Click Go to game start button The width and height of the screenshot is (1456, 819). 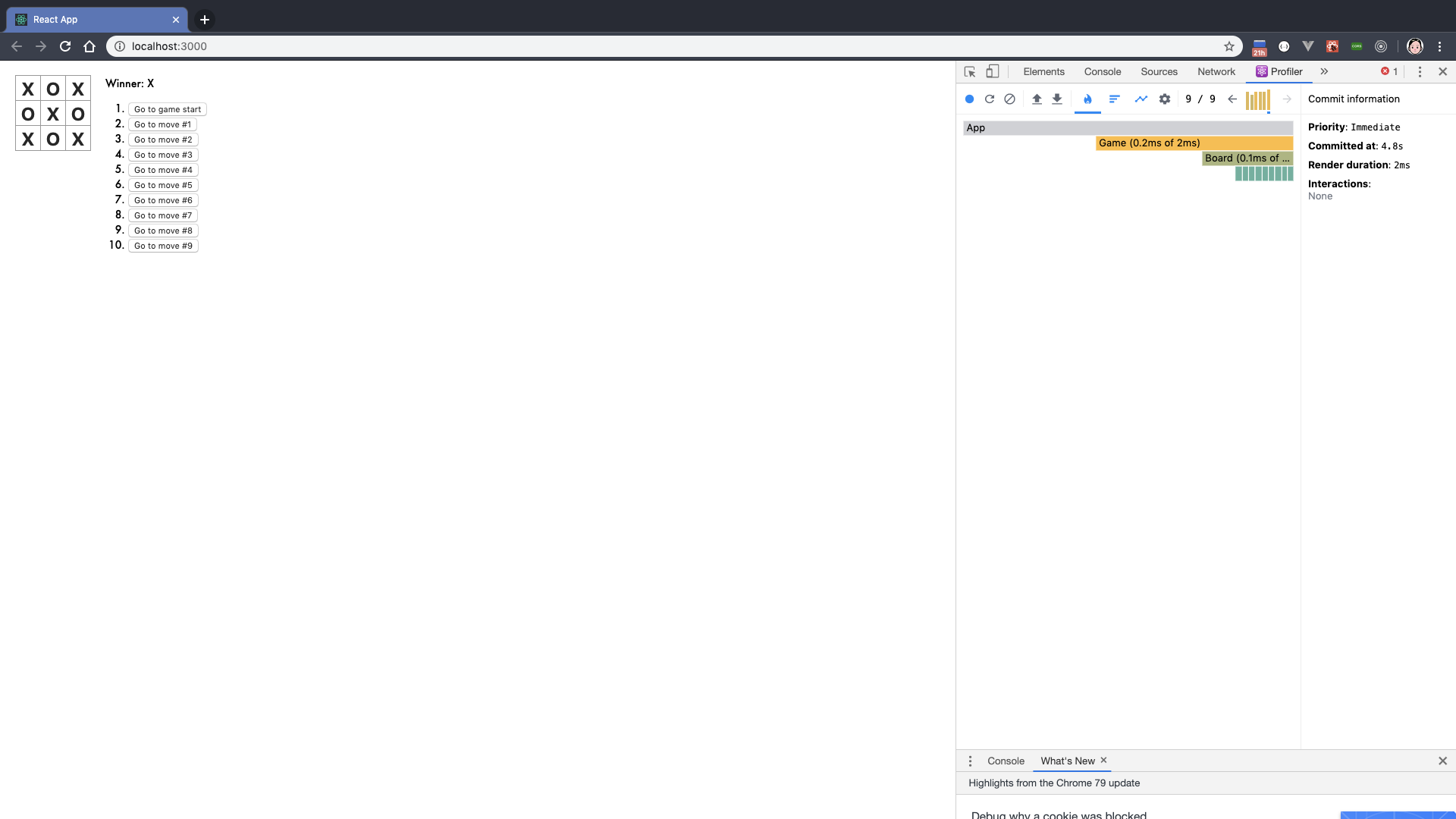tap(168, 109)
